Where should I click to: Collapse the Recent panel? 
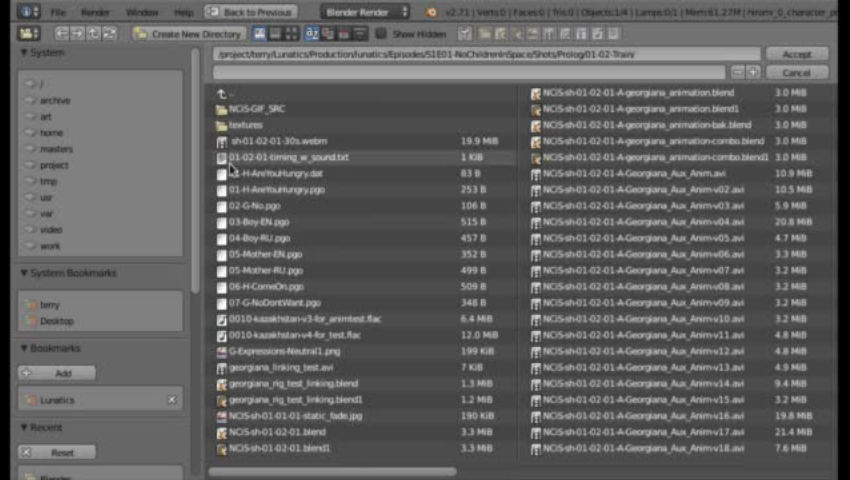coord(24,428)
